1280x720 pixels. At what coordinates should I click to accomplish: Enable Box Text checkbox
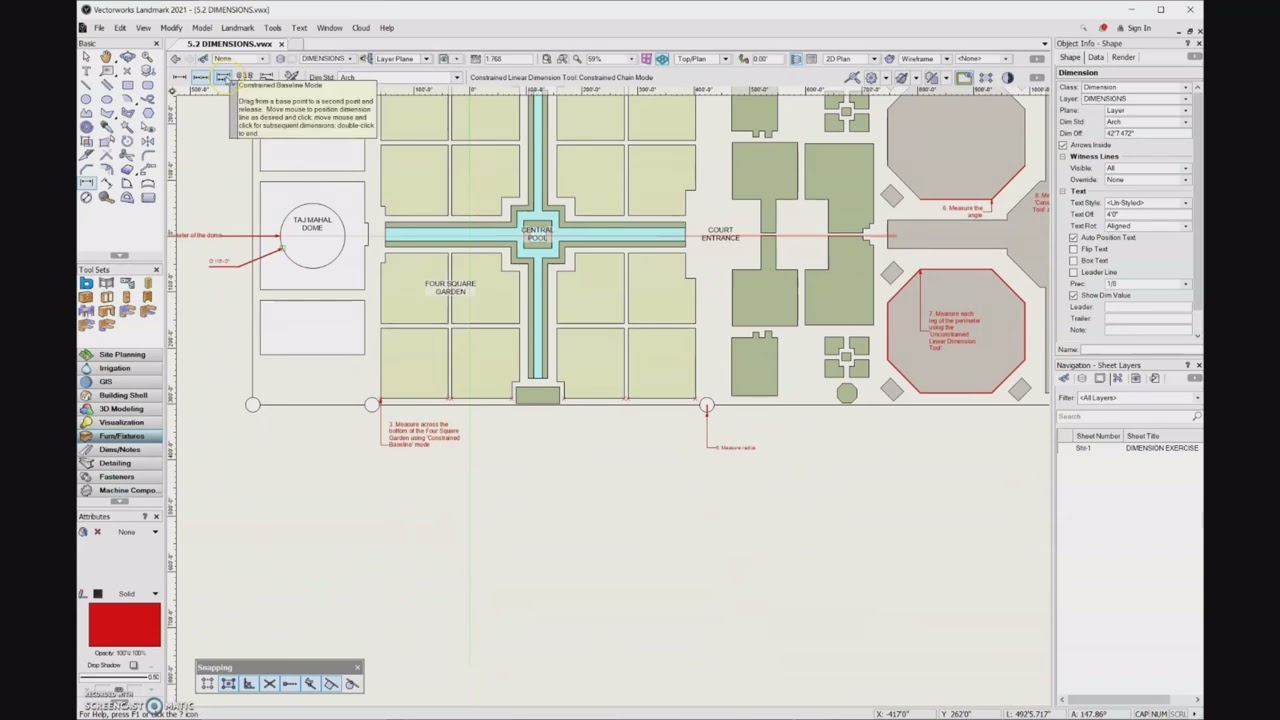[1074, 260]
